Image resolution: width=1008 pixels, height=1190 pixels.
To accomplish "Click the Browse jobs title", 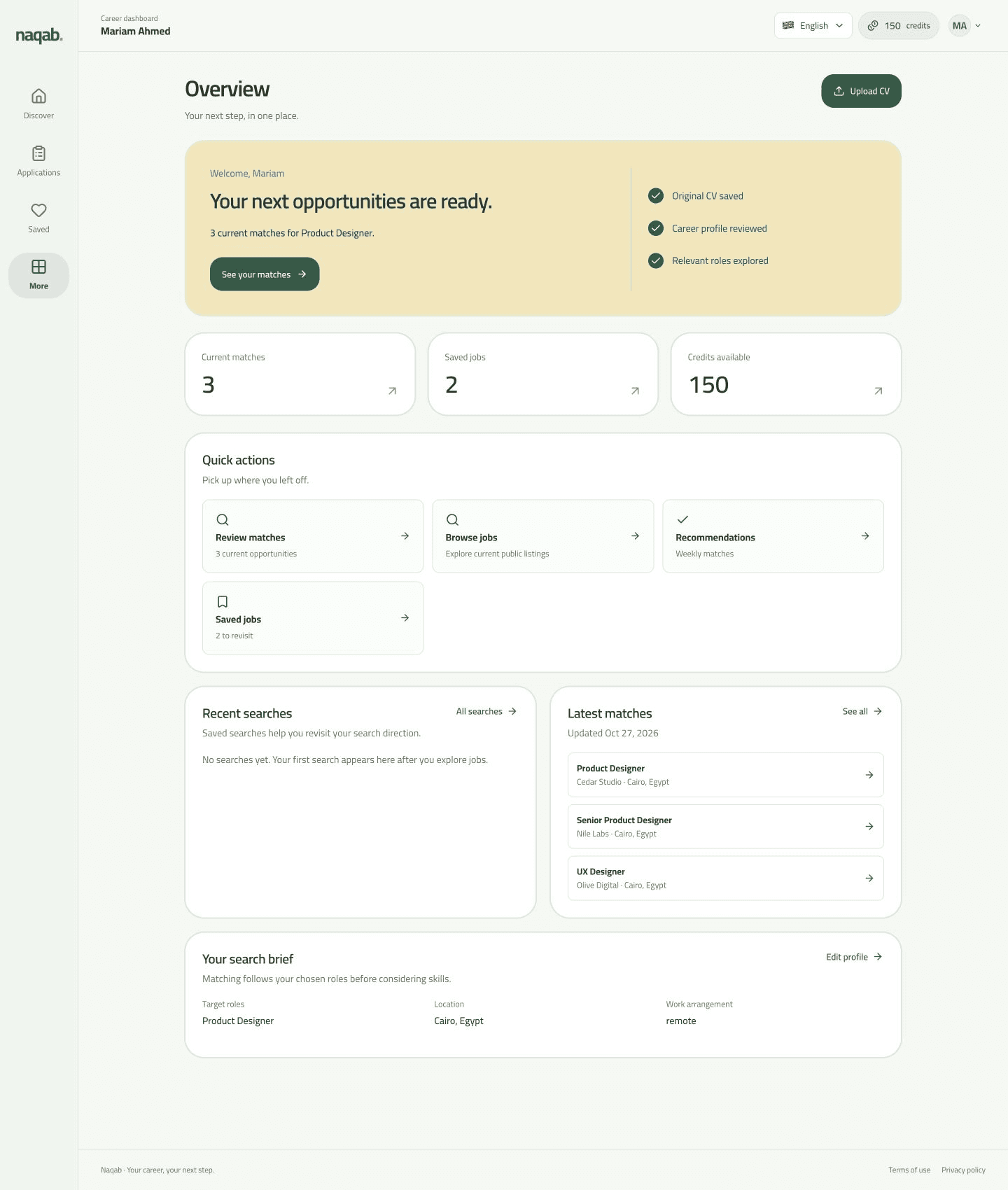I will coord(471,538).
